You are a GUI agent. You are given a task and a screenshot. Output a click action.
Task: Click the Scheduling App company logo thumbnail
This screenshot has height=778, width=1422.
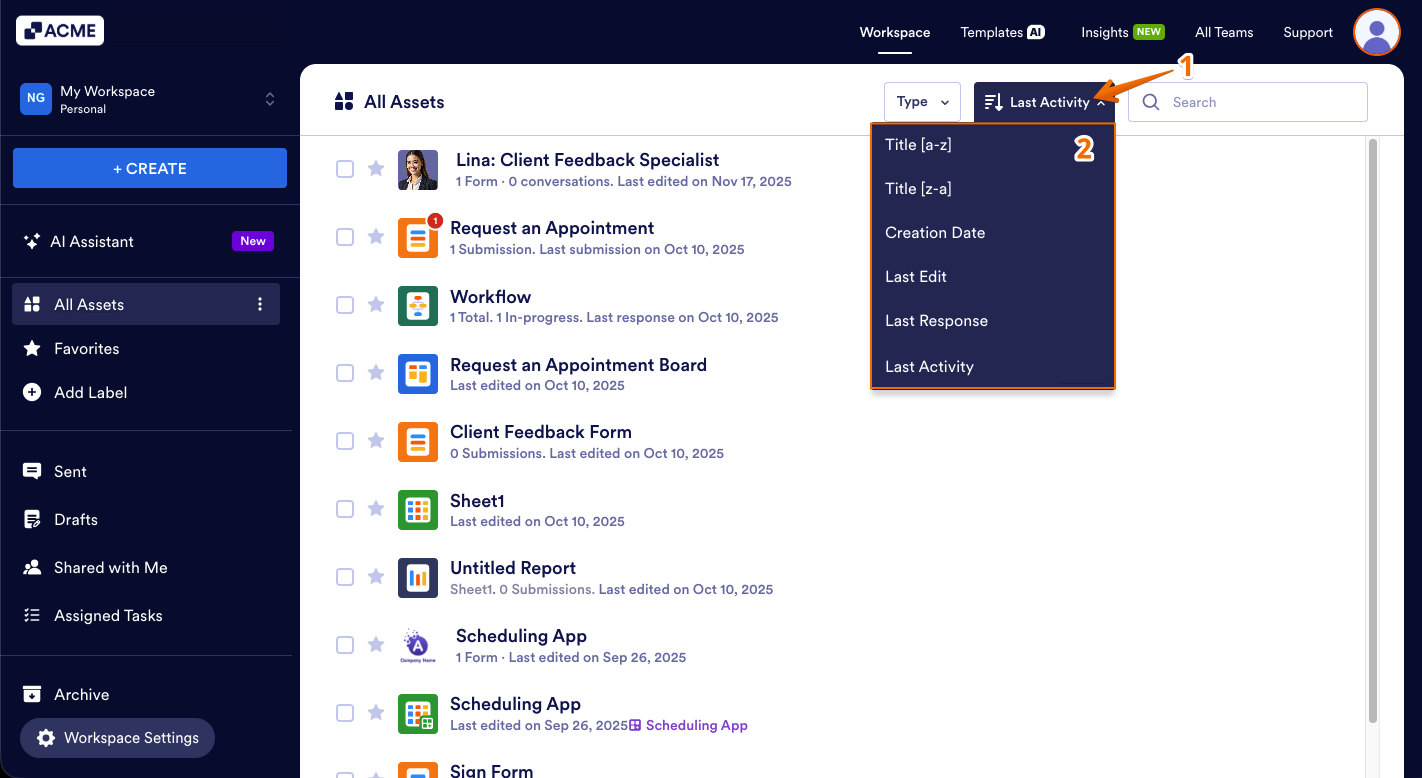pos(417,645)
